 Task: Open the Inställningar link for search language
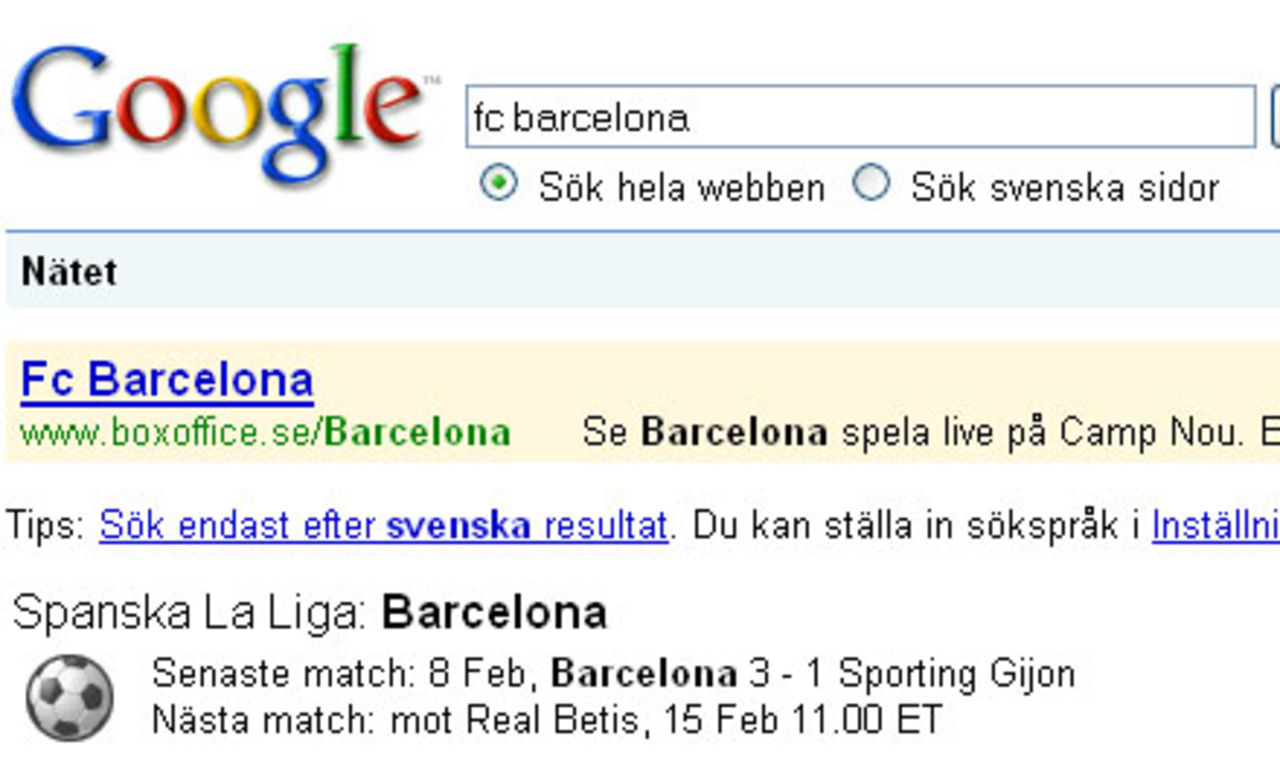coord(1215,523)
